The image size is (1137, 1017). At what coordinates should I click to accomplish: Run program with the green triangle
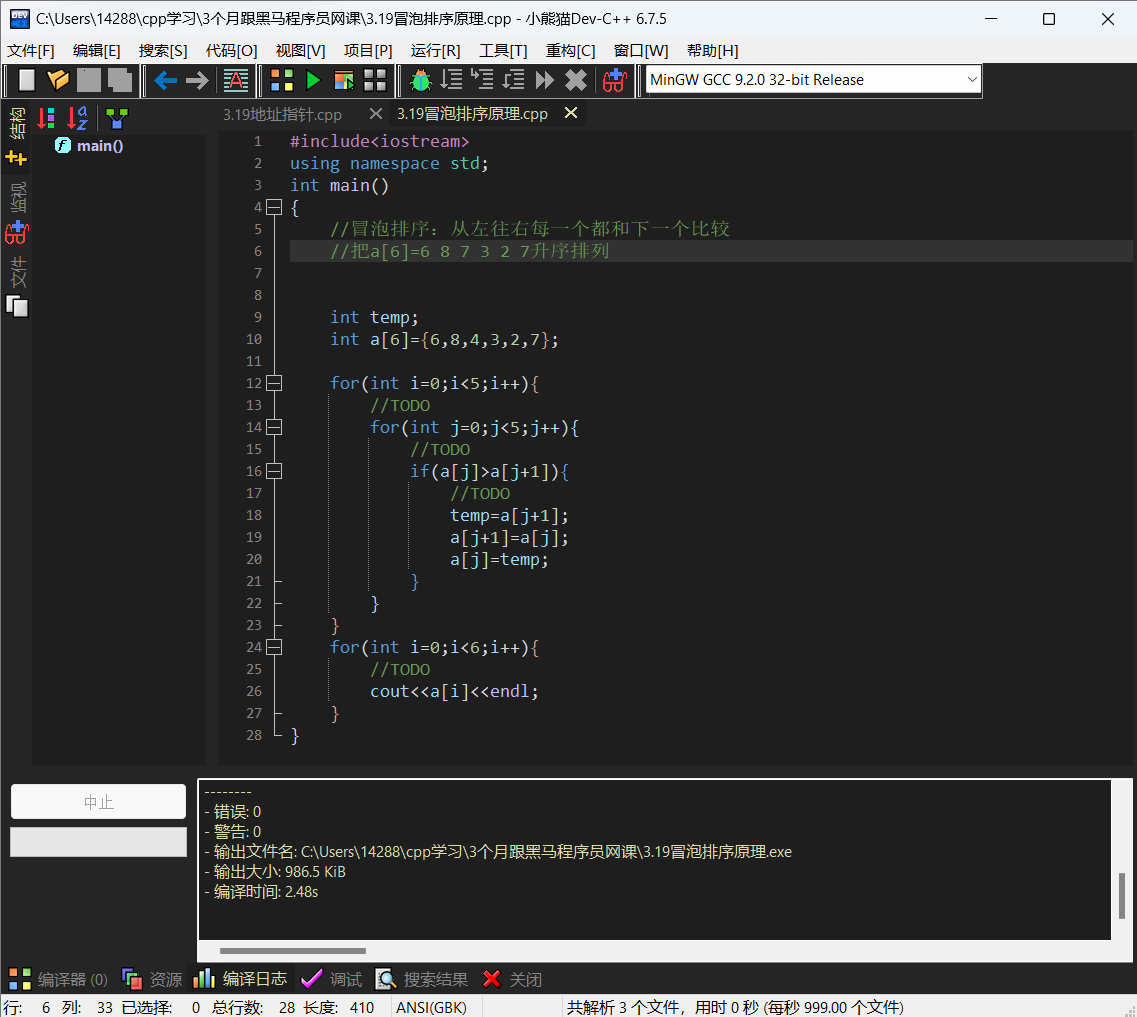point(313,80)
